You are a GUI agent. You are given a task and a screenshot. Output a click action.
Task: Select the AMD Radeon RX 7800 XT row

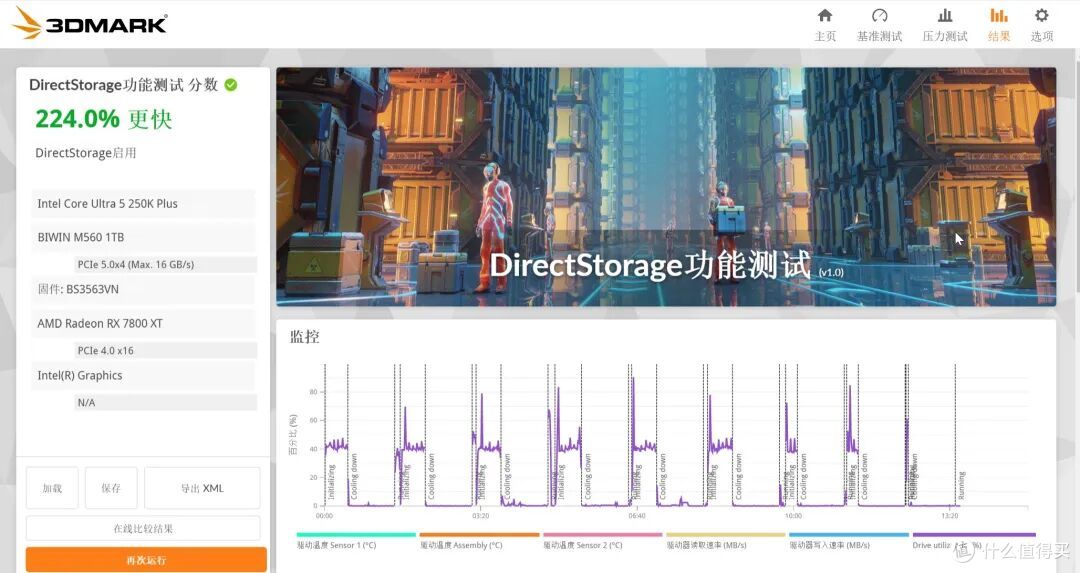(x=143, y=324)
